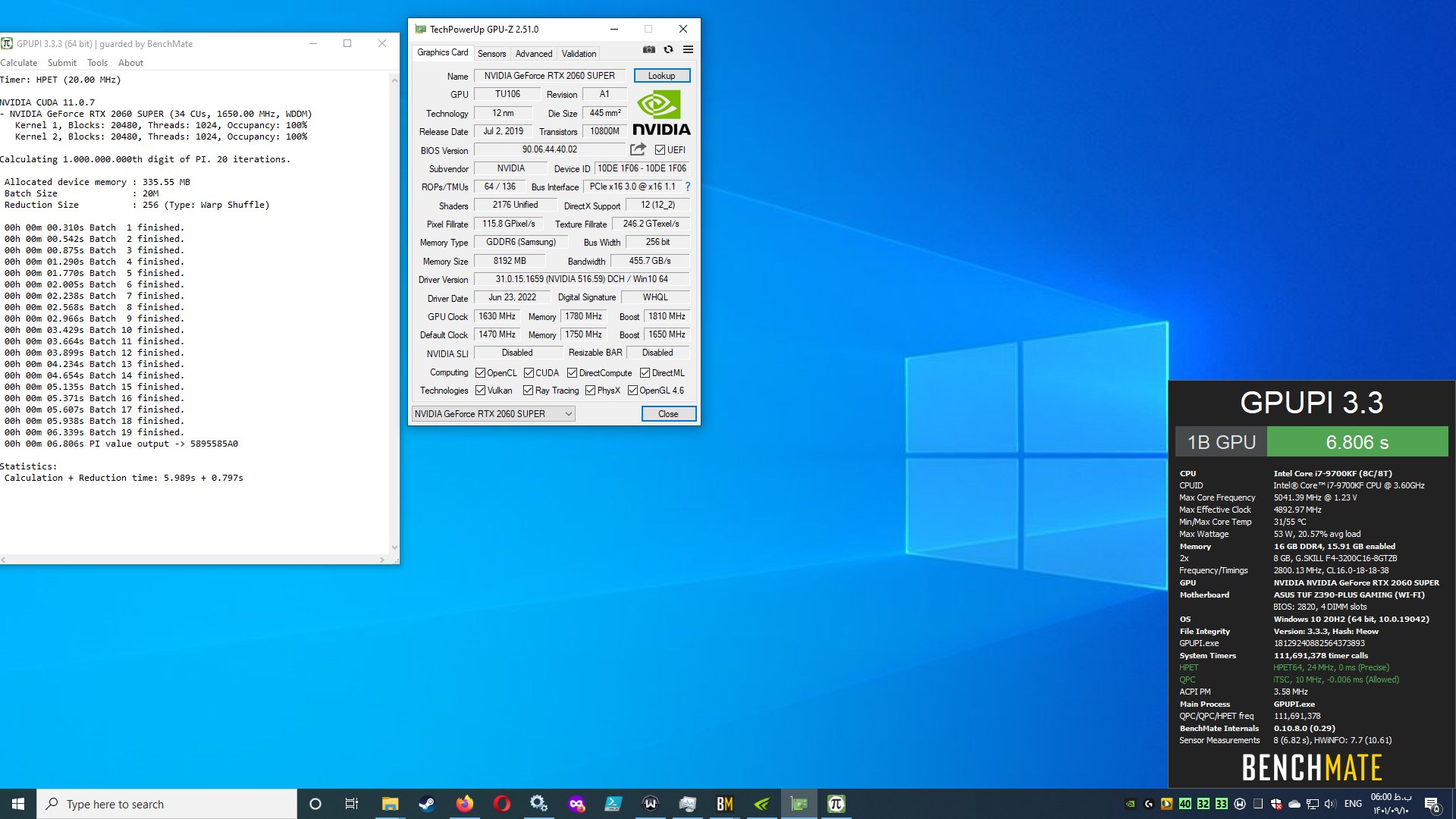
Task: Click the BIOS Version value field
Action: click(550, 150)
